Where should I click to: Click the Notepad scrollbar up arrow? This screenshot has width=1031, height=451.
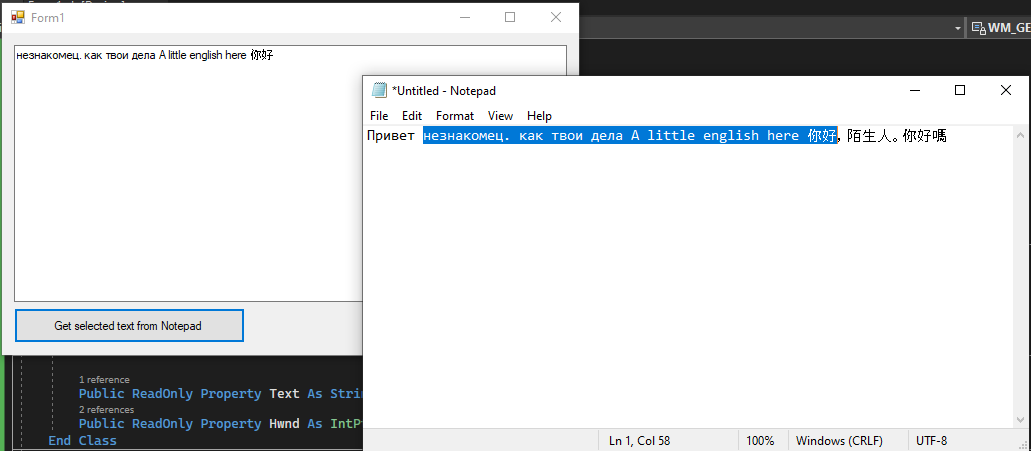coord(1020,136)
